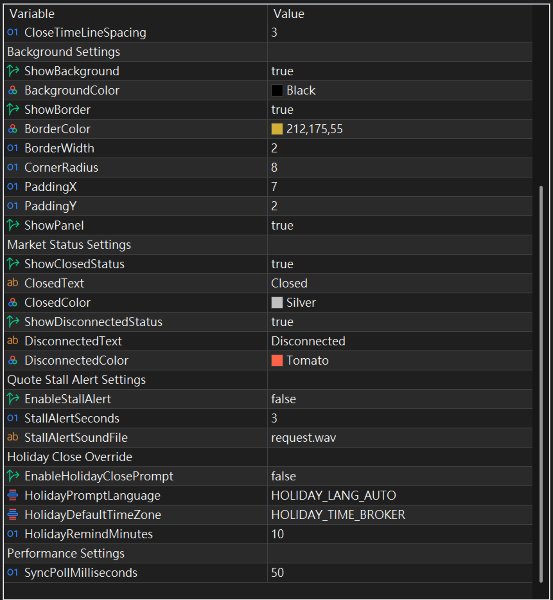Viewport: 553px width, 600px height.
Task: Click the integer icon beside CornerRadius
Action: coord(13,167)
